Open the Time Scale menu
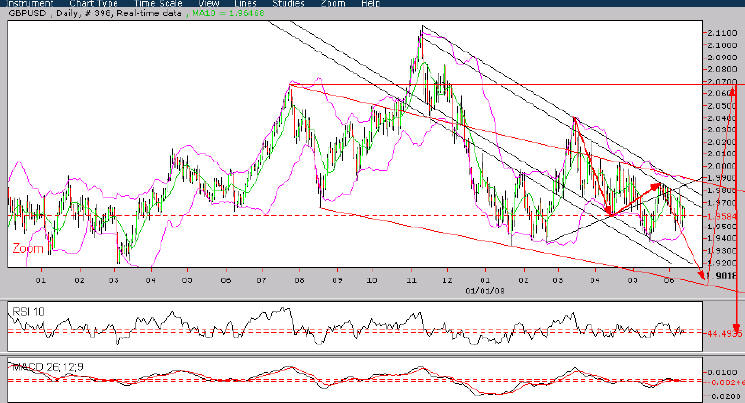The height and width of the screenshot is (403, 745). click(x=158, y=3)
